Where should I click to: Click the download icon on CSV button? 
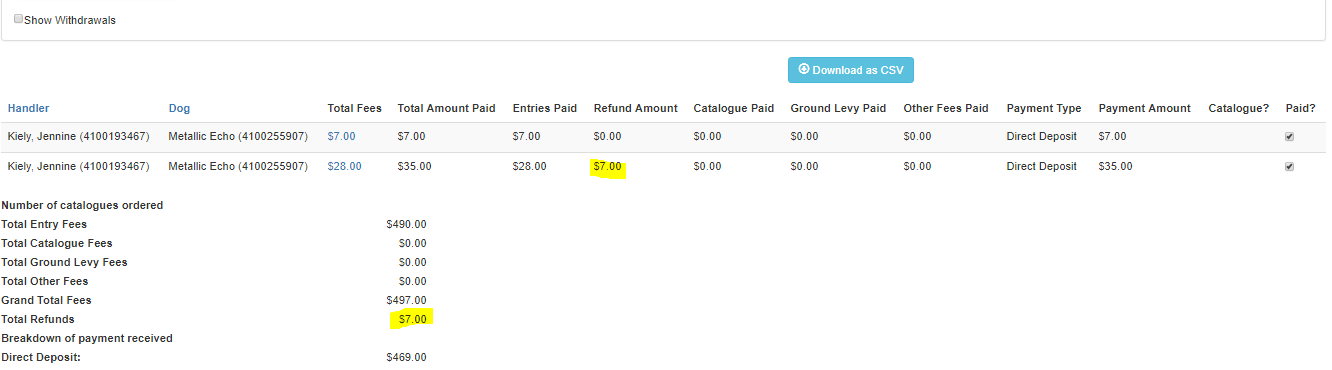click(x=804, y=70)
